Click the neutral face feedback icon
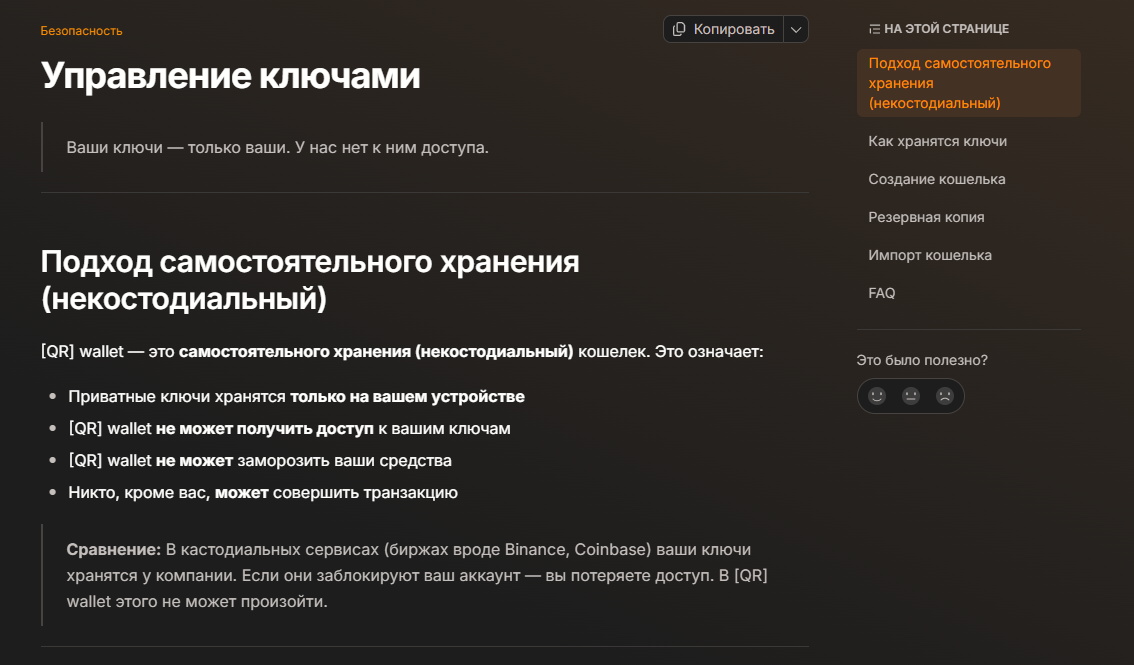 (x=911, y=396)
